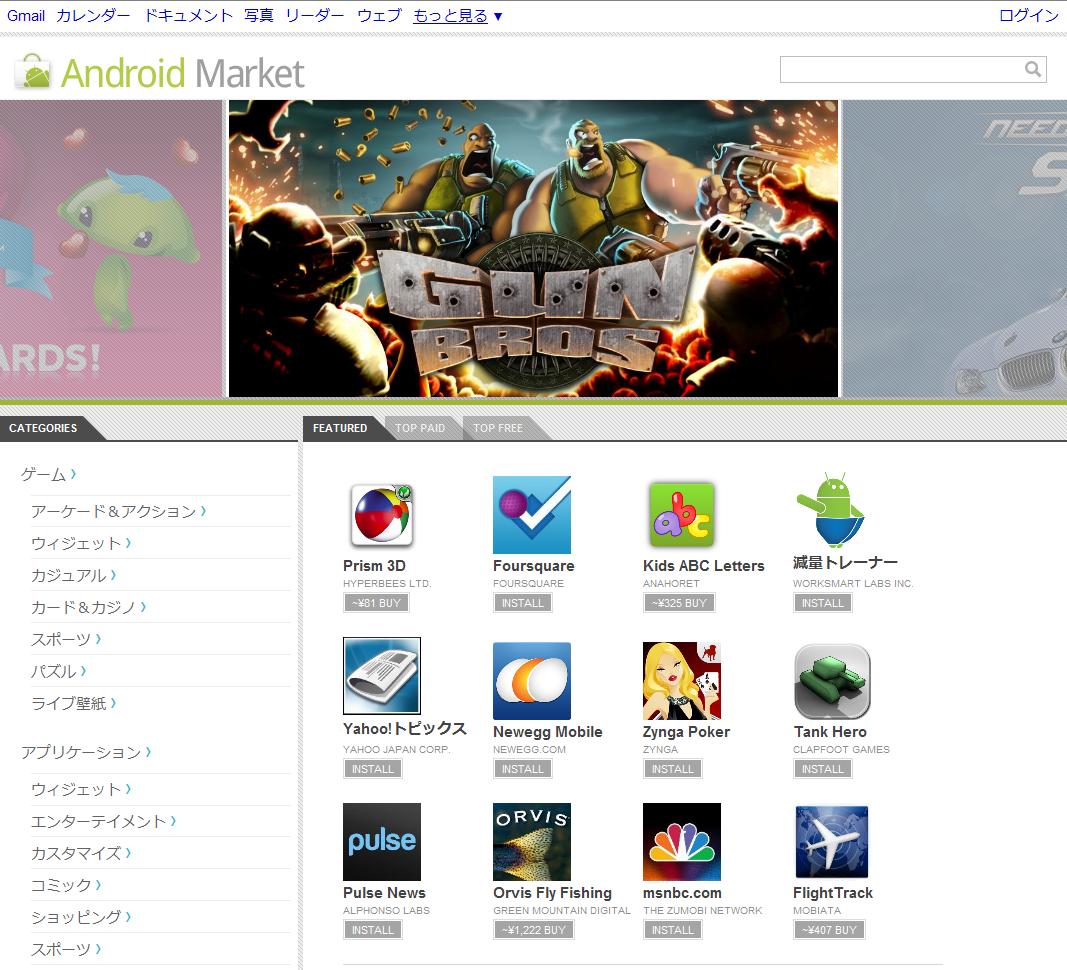Open Gmail from the top bar
1067x970 pixels.
26,16
